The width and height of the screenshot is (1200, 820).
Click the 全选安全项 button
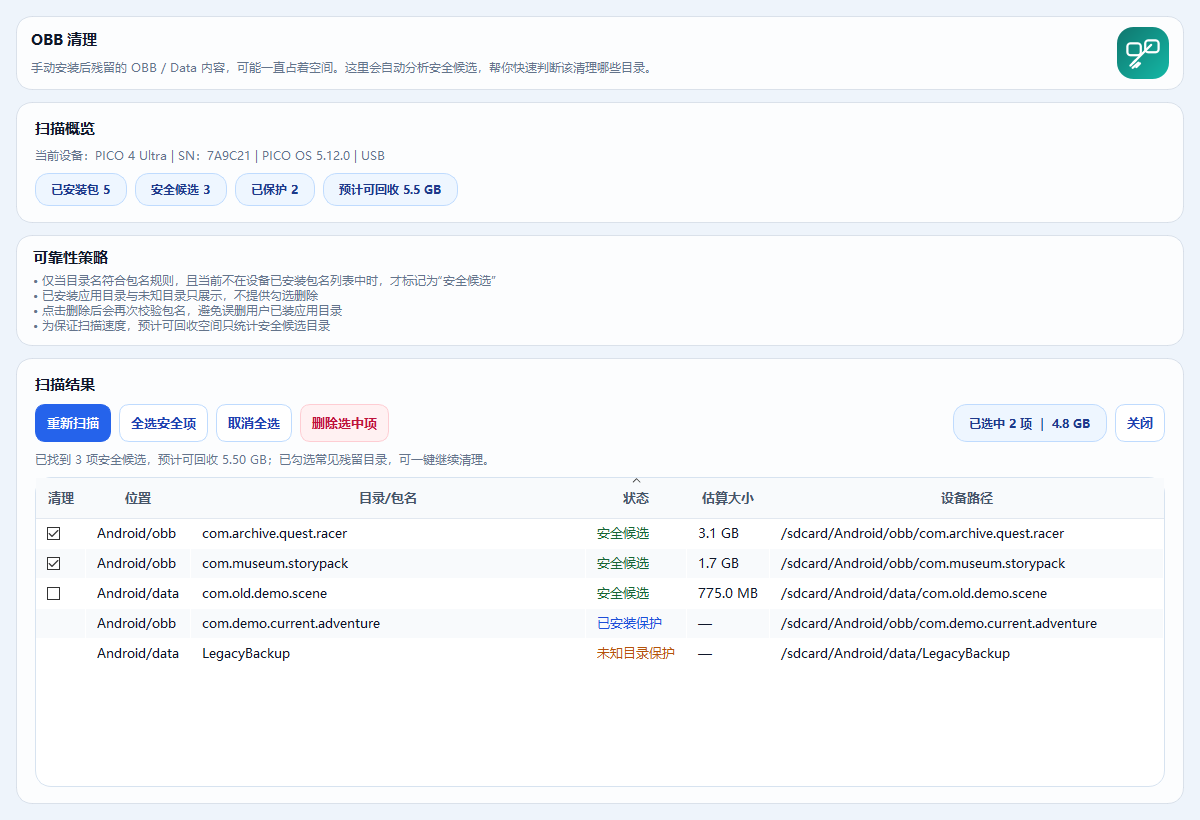point(164,423)
